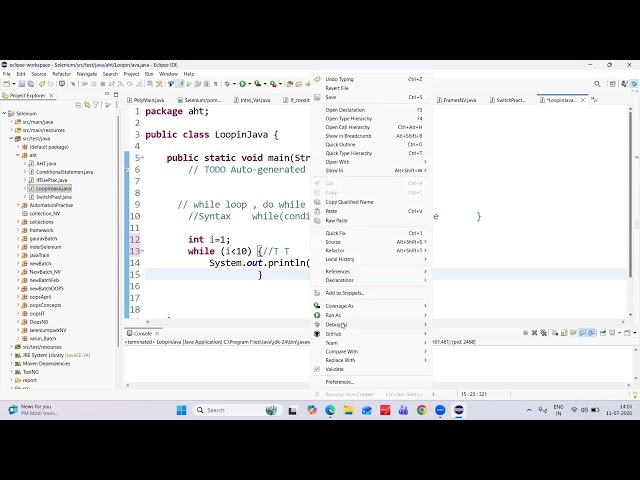The image size is (640, 480).
Task: Open the Project Explorer filter icon
Action: [x=96, y=105]
